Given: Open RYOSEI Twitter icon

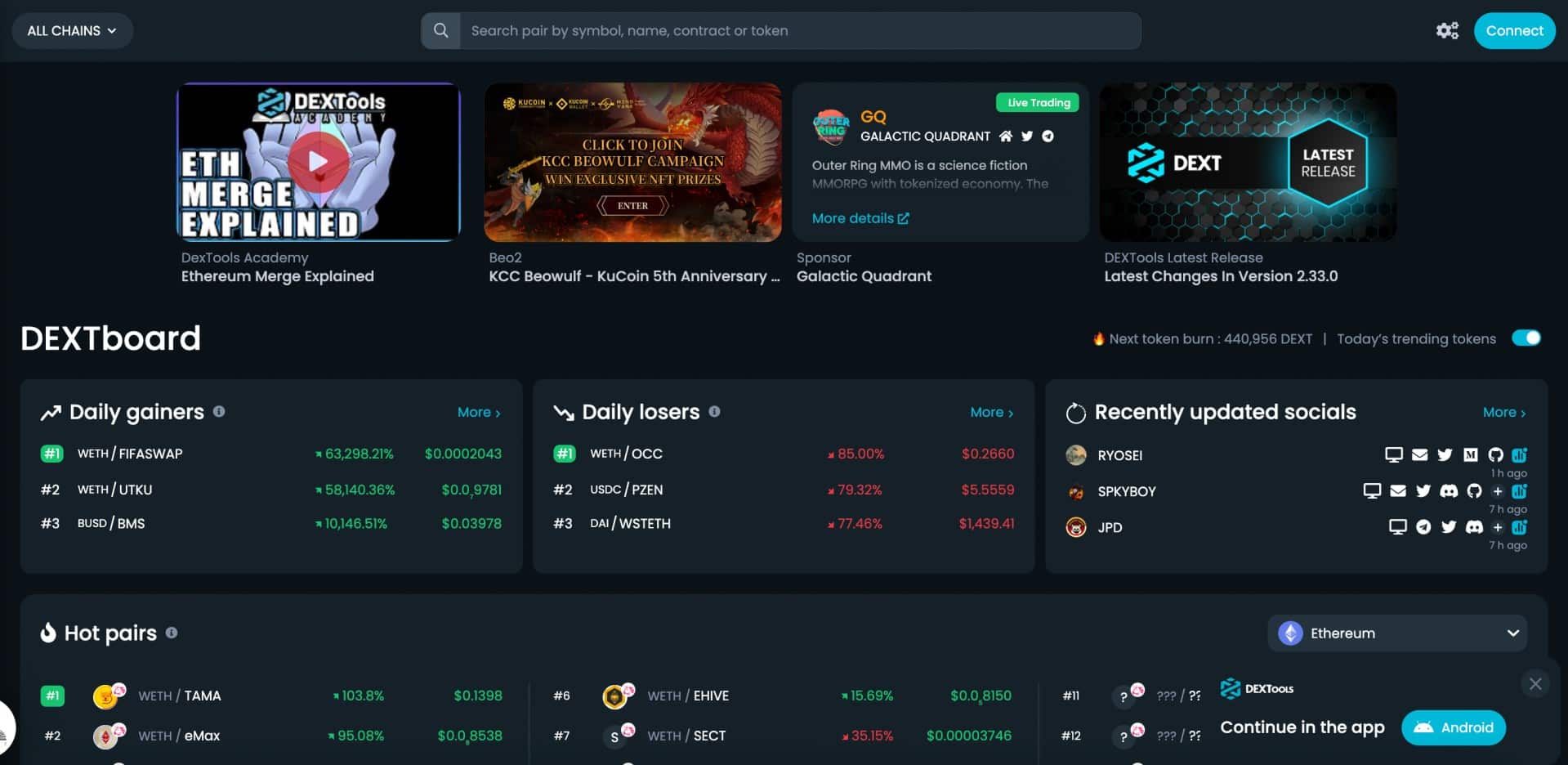Looking at the screenshot, I should click(1445, 454).
